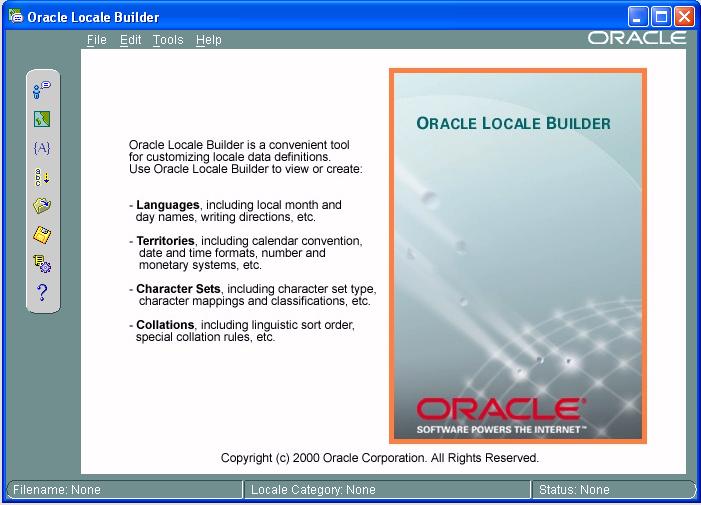Open the File menu
The width and height of the screenshot is (701, 505).
point(96,40)
